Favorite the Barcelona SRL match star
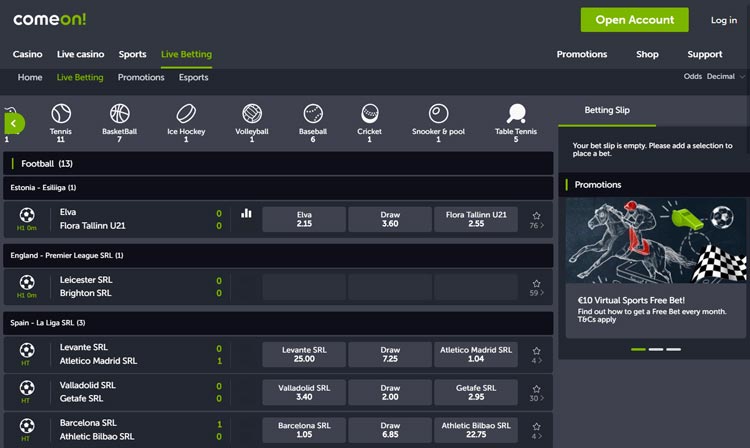 [x=537, y=426]
